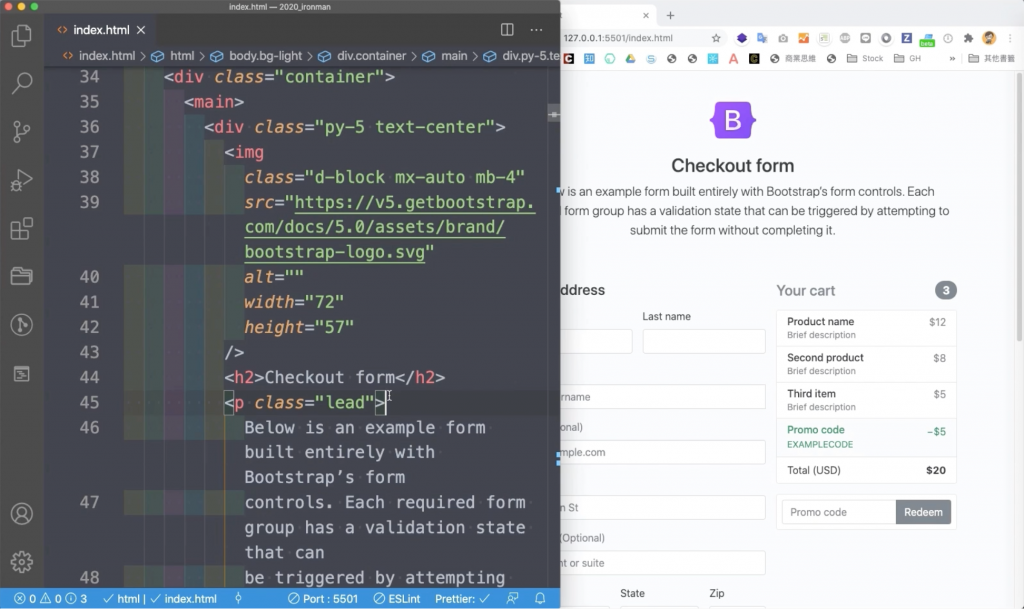Open a new Chrome tab
The image size is (1024, 609).
tap(670, 15)
